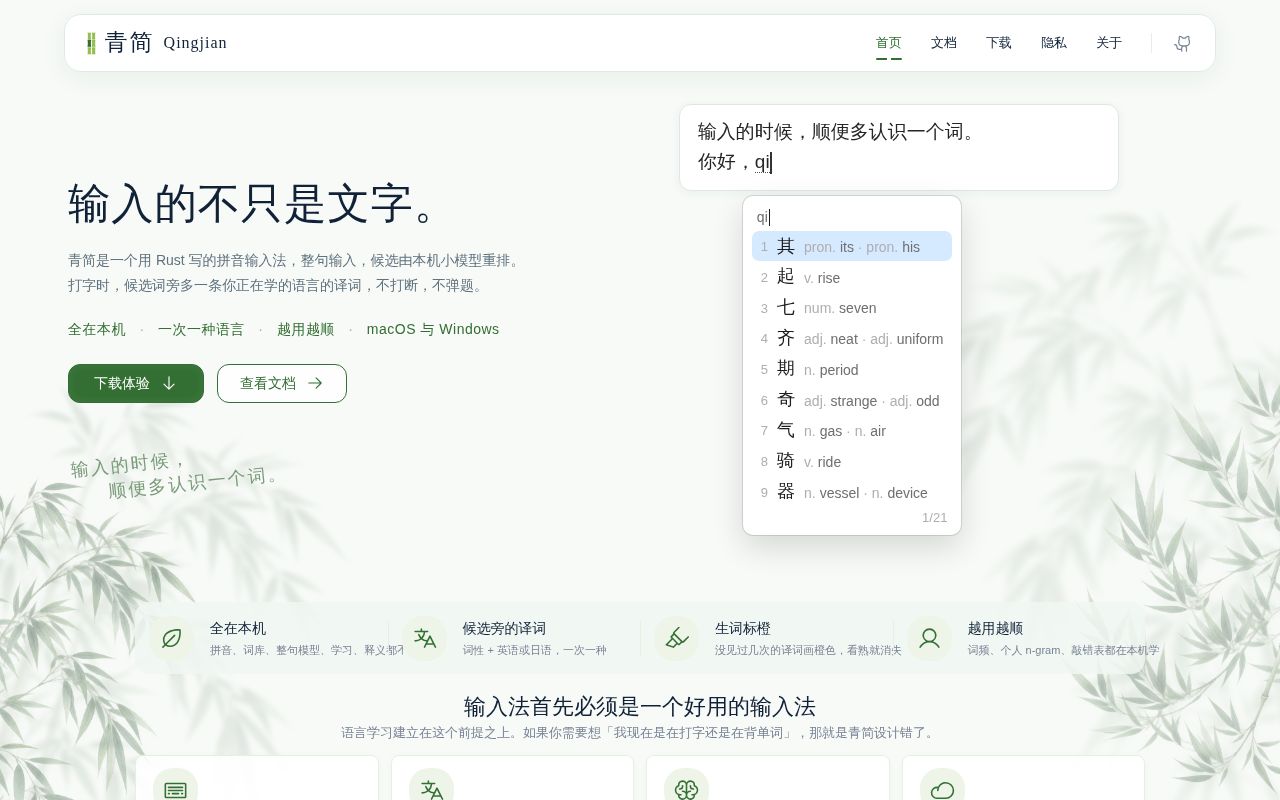Click the 输入的不只是文字。 headline
The width and height of the screenshot is (1280, 800).
tap(262, 203)
